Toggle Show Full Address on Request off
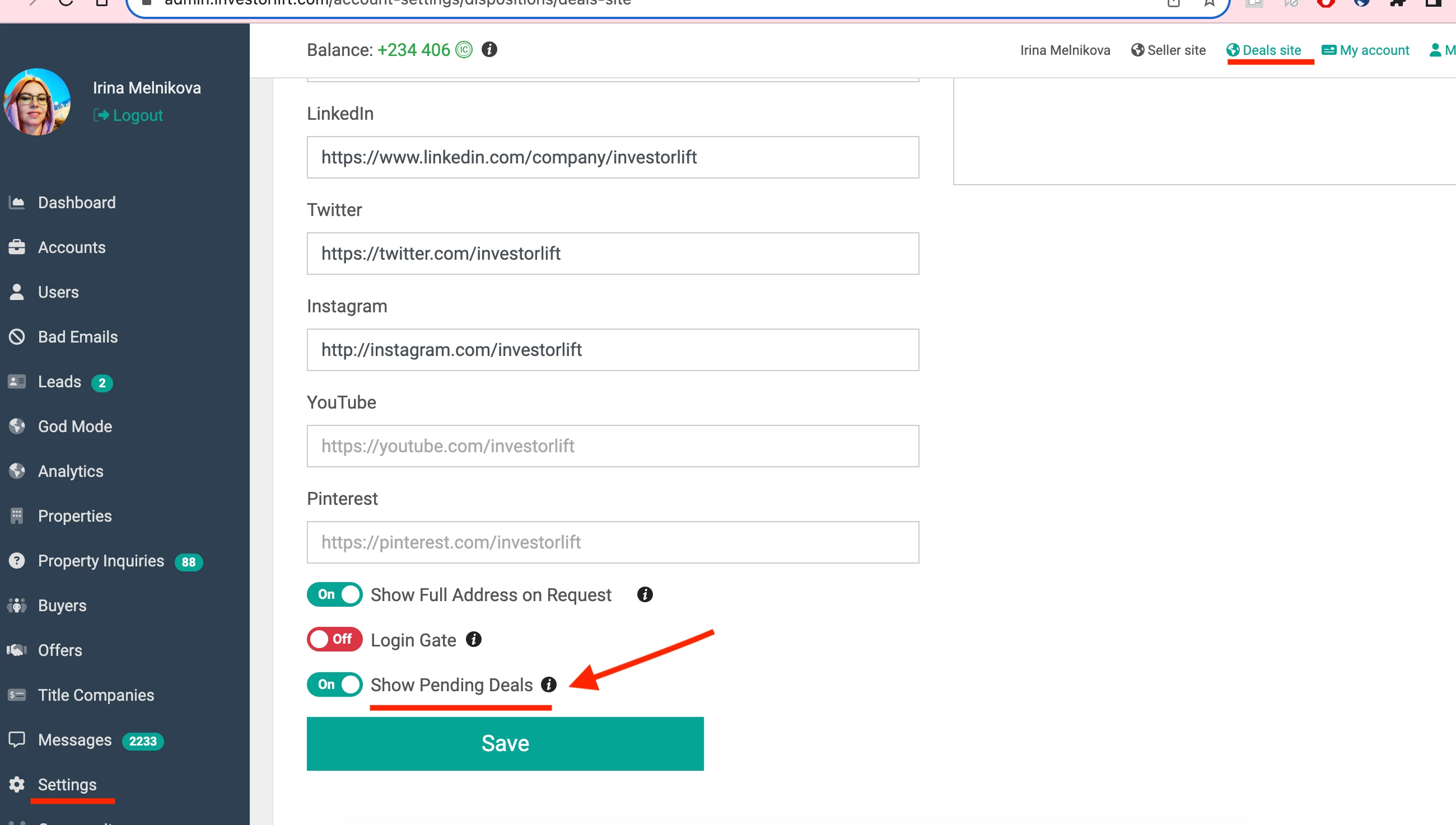 (x=334, y=594)
